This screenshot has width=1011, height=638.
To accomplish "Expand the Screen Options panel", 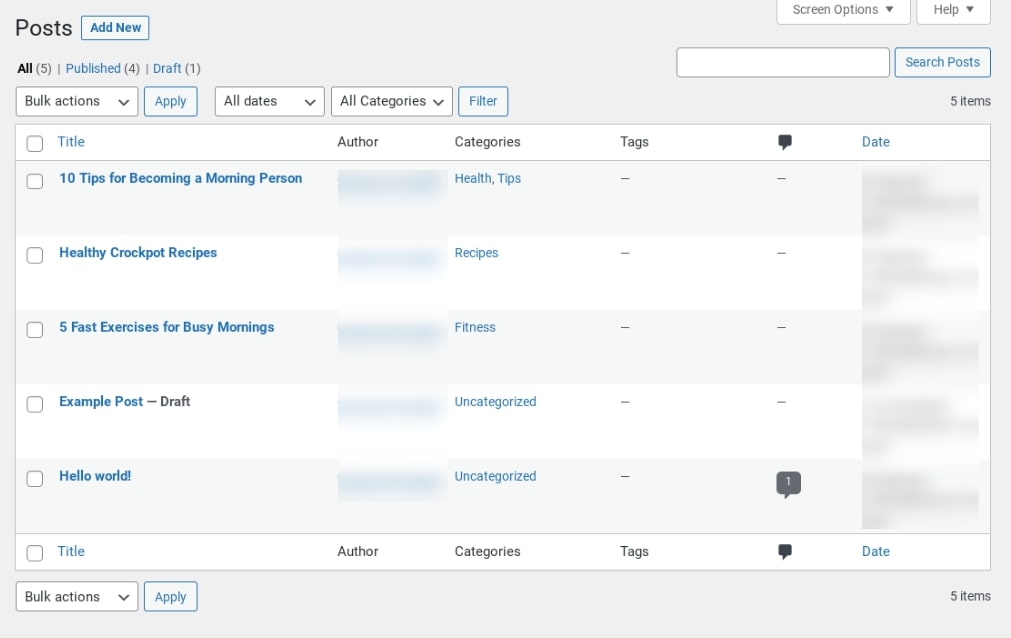I will tap(842, 10).
